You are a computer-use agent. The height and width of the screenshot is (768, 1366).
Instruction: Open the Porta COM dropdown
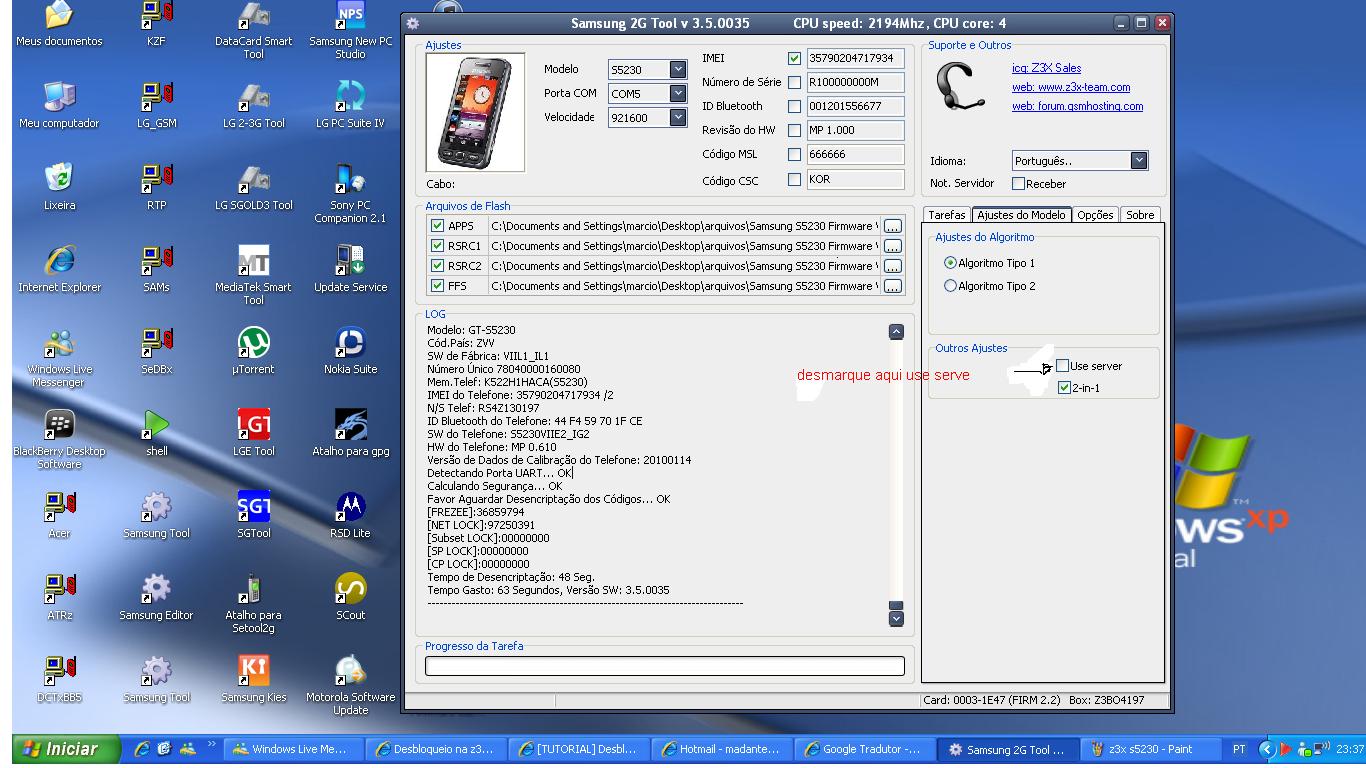(678, 93)
